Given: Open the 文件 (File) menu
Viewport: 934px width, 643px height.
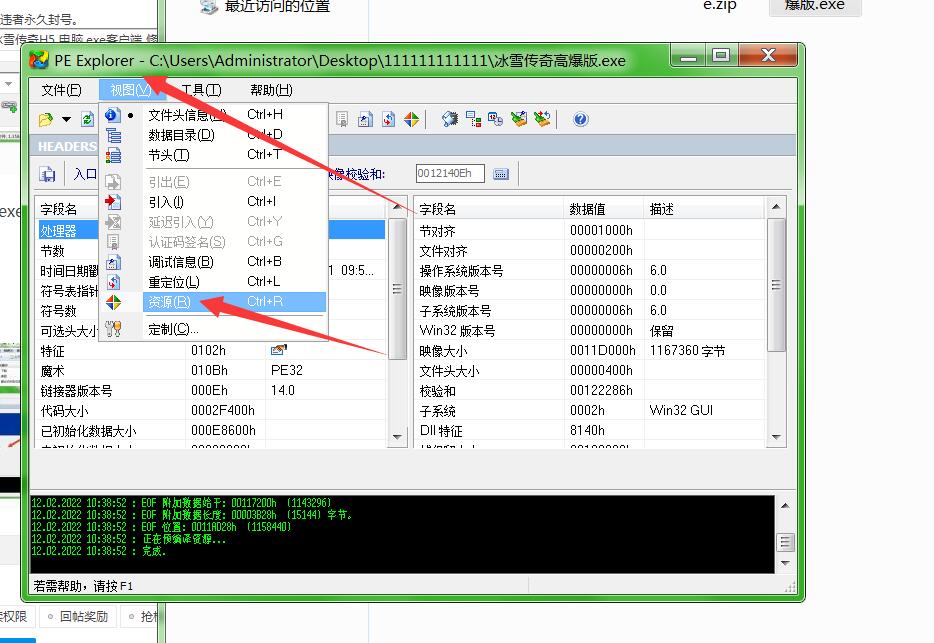Looking at the screenshot, I should [x=60, y=90].
